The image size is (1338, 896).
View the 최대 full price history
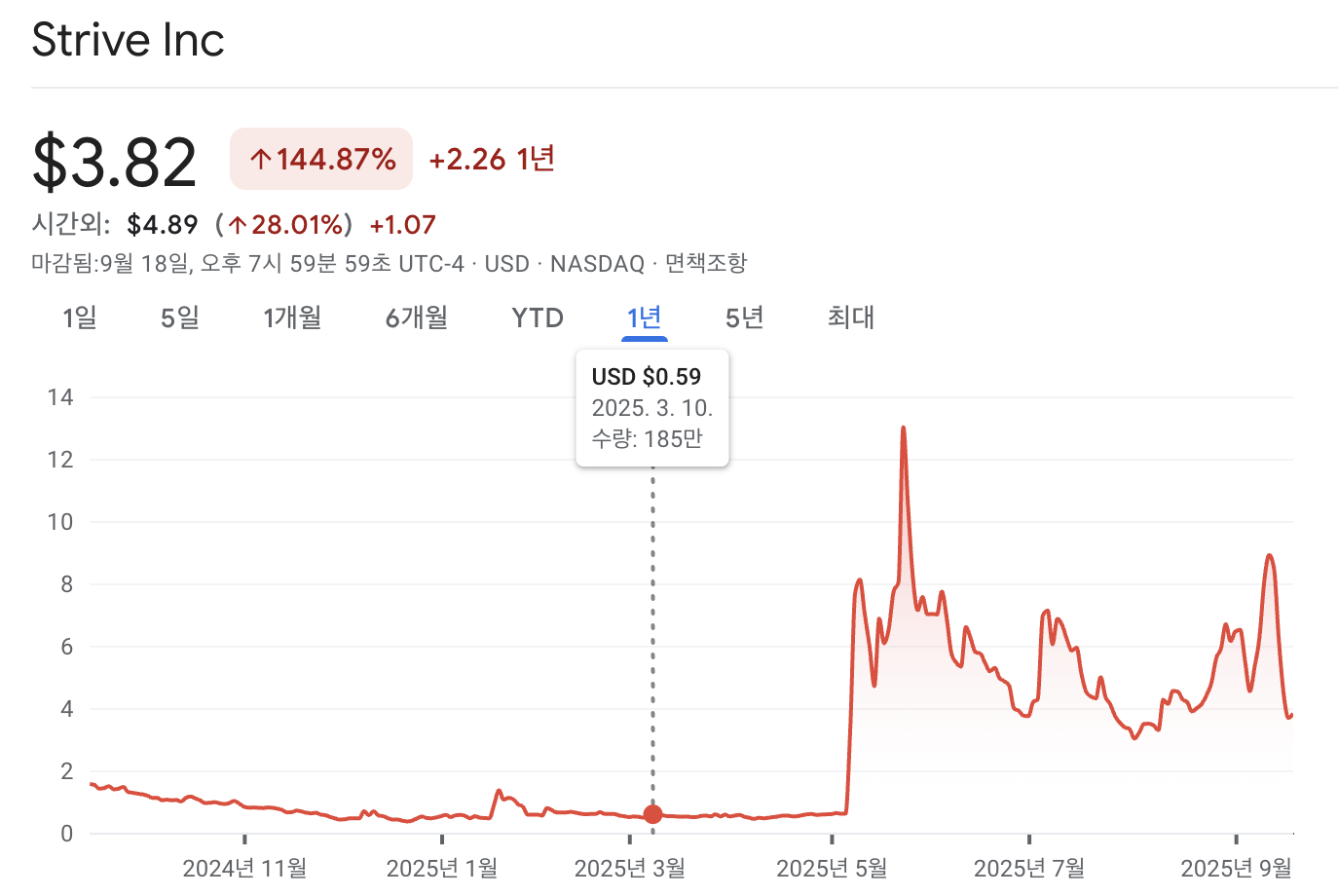click(x=850, y=317)
